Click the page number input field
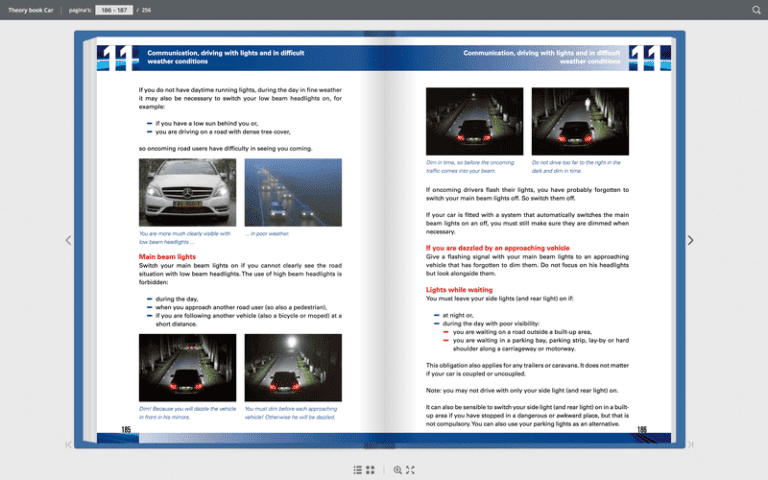Image resolution: width=768 pixels, height=480 pixels. point(113,10)
